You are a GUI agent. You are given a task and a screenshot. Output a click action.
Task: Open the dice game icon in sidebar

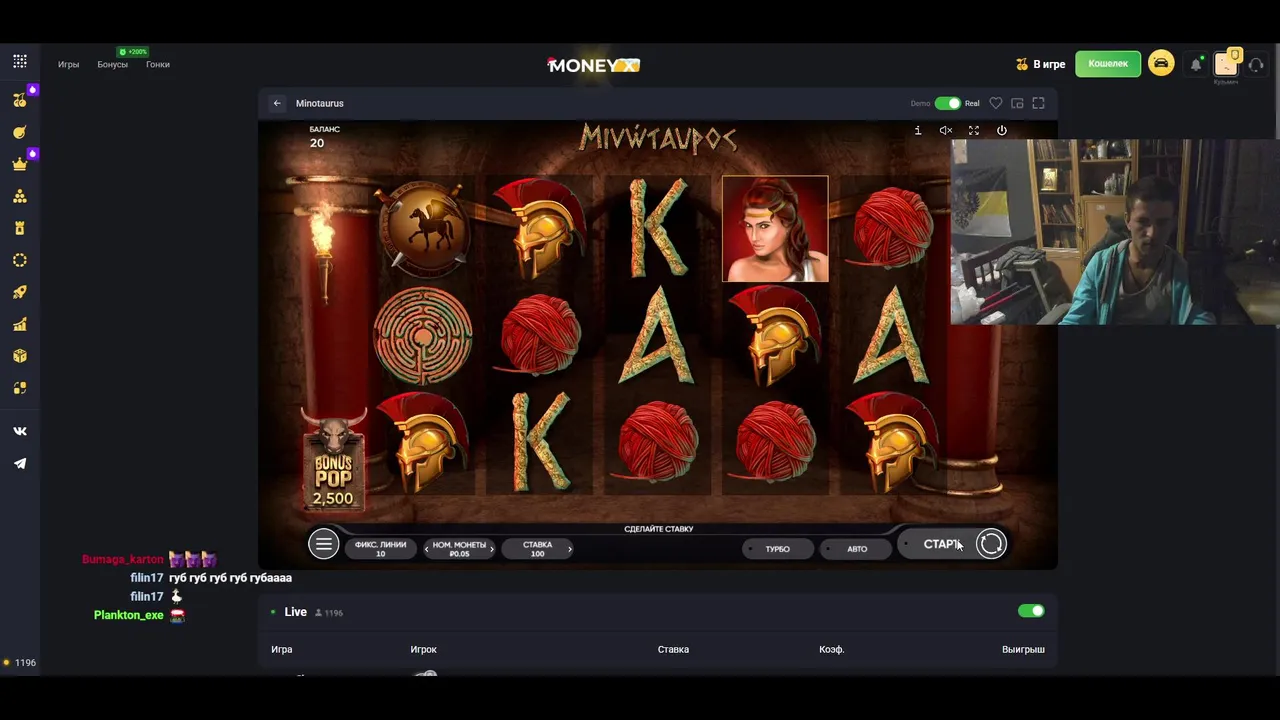20,356
